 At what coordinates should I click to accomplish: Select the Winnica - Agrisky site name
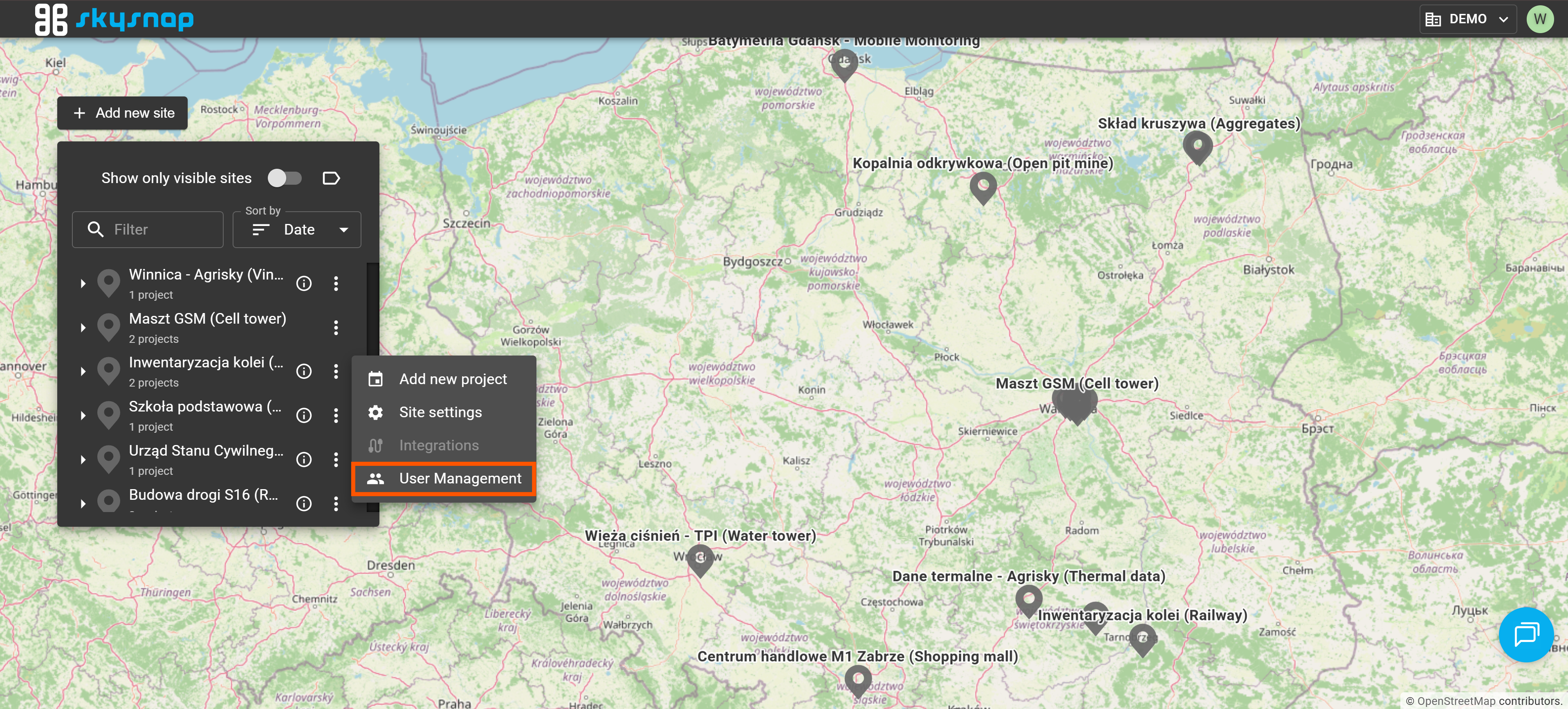tap(206, 275)
